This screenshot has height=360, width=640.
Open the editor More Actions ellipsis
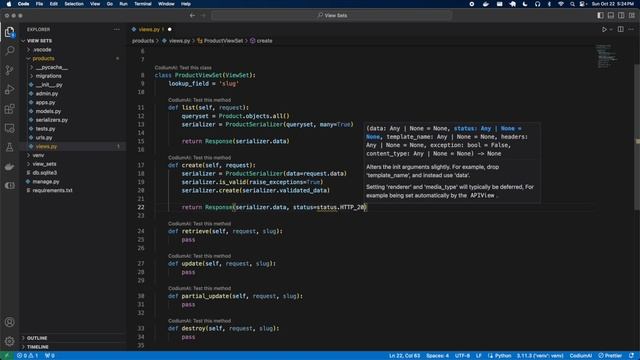pyautogui.click(x=631, y=29)
